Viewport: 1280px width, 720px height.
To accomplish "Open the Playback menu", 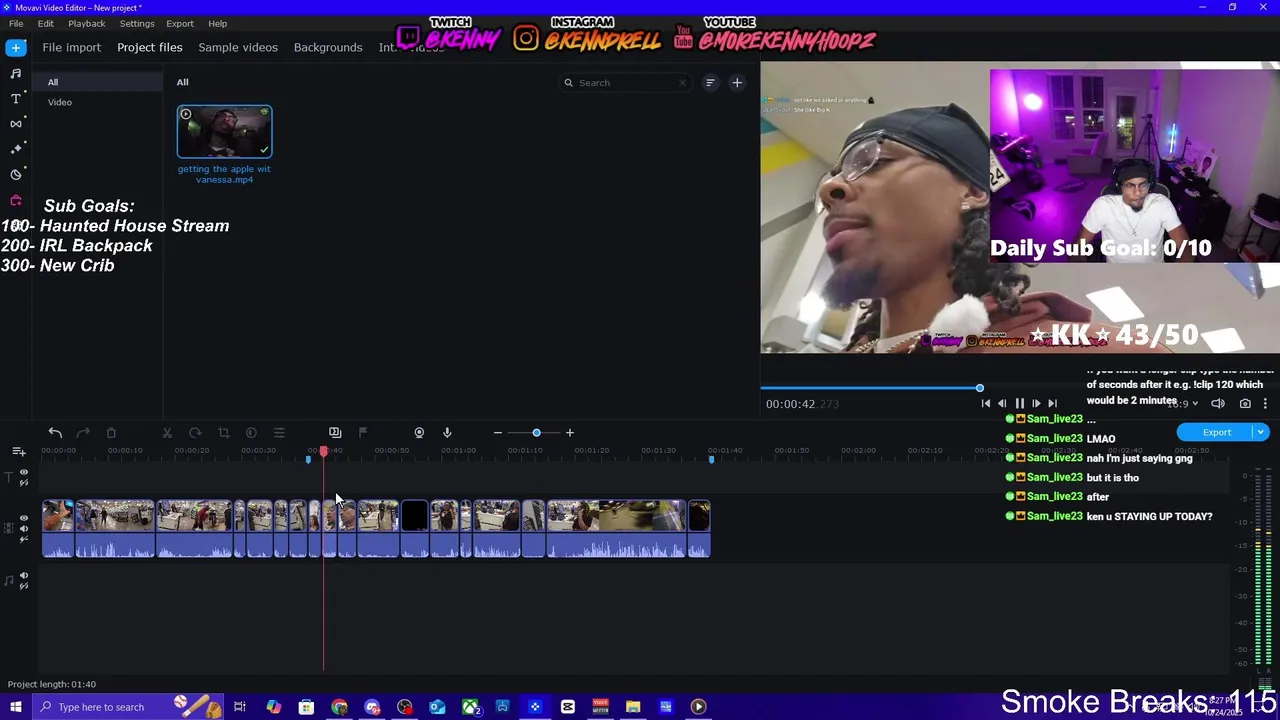I will [87, 23].
